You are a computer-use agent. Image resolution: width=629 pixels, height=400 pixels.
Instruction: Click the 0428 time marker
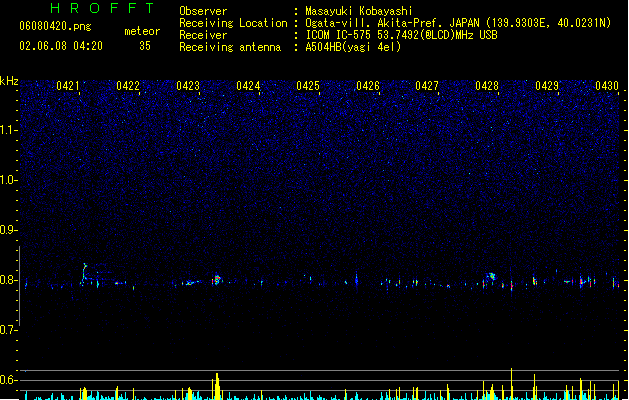(x=487, y=86)
